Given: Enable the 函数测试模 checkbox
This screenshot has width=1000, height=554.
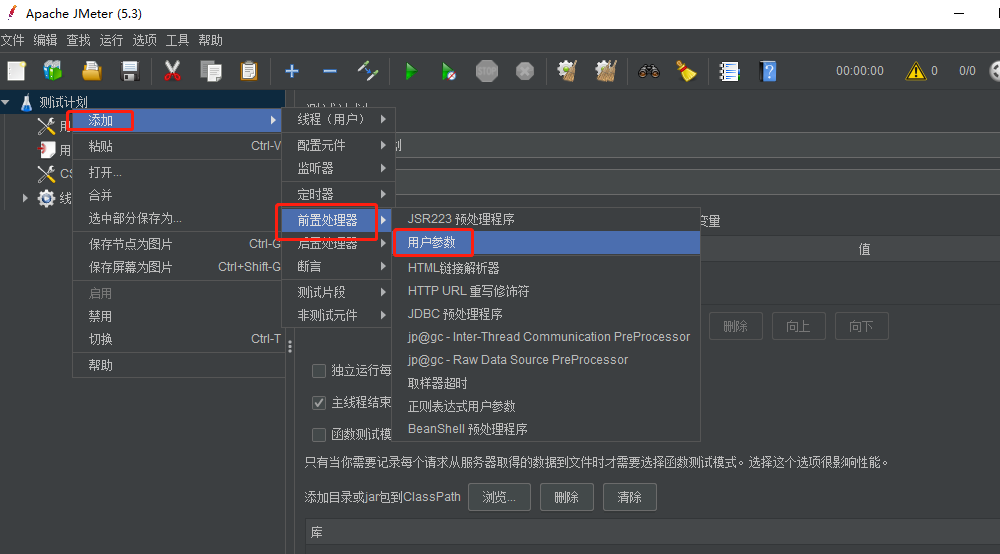Looking at the screenshot, I should point(319,434).
